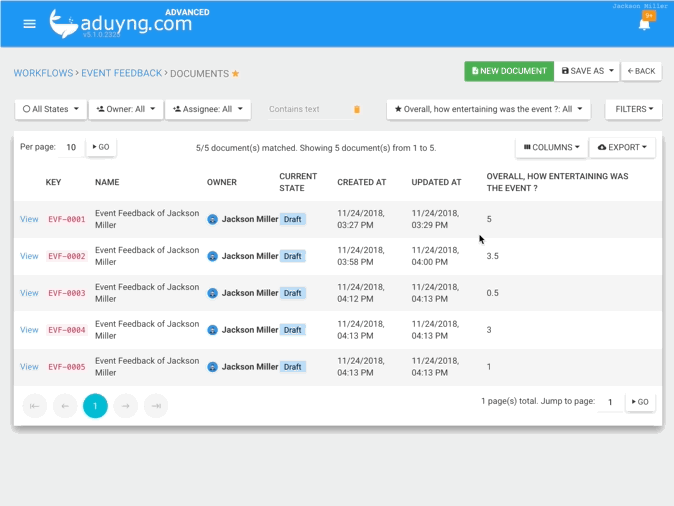Open the Owner: All dropdown

126,109
